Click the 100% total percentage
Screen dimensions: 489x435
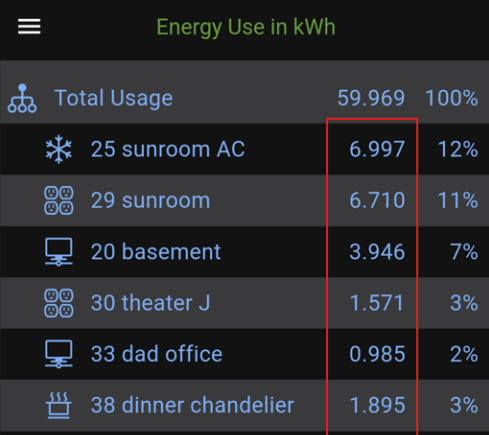[x=452, y=98]
